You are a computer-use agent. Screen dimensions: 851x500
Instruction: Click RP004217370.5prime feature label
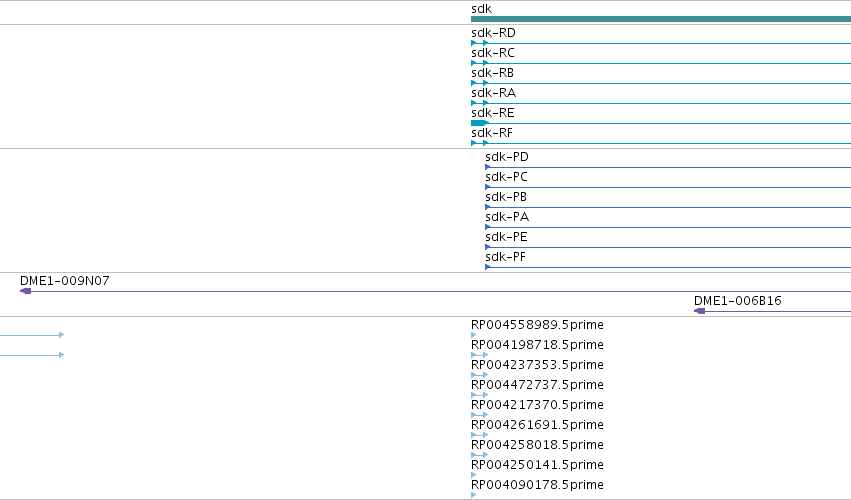tap(537, 405)
